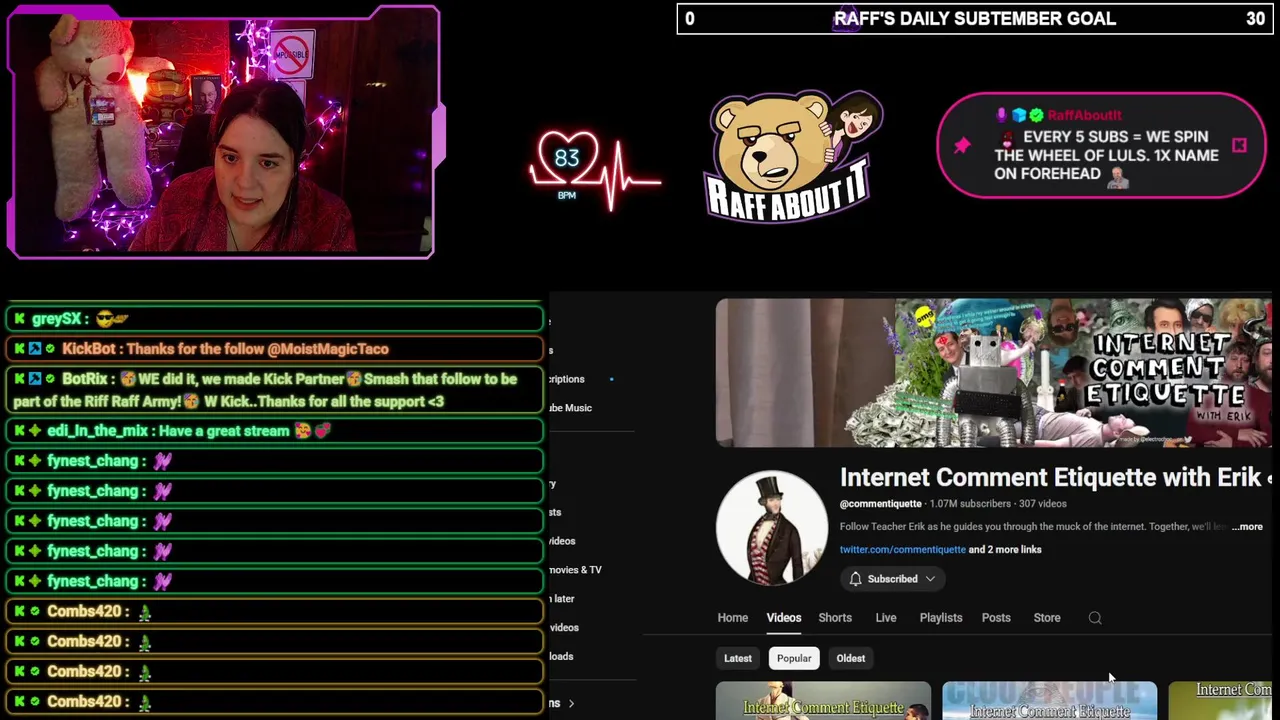Open the Subscriptions item in the sidebar

tap(567, 379)
